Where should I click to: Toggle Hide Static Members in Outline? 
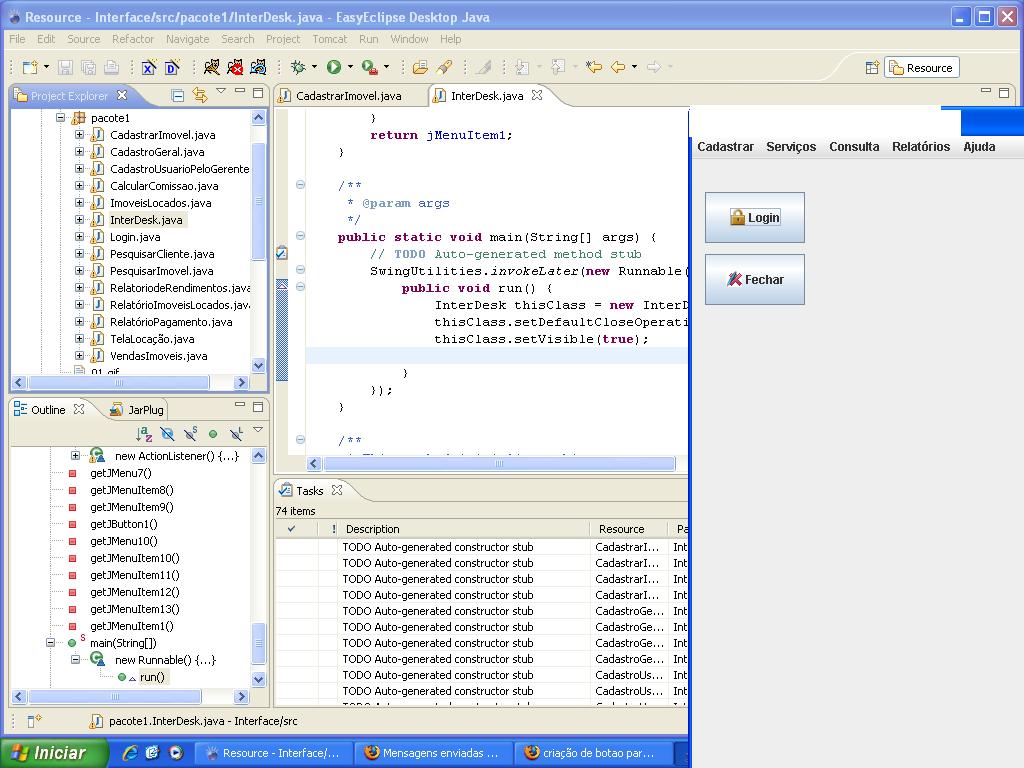click(x=190, y=434)
